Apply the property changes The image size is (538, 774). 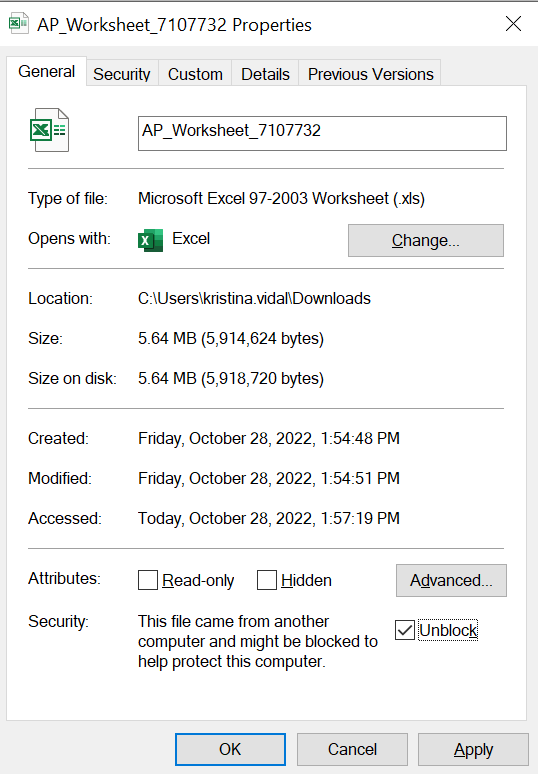click(473, 749)
